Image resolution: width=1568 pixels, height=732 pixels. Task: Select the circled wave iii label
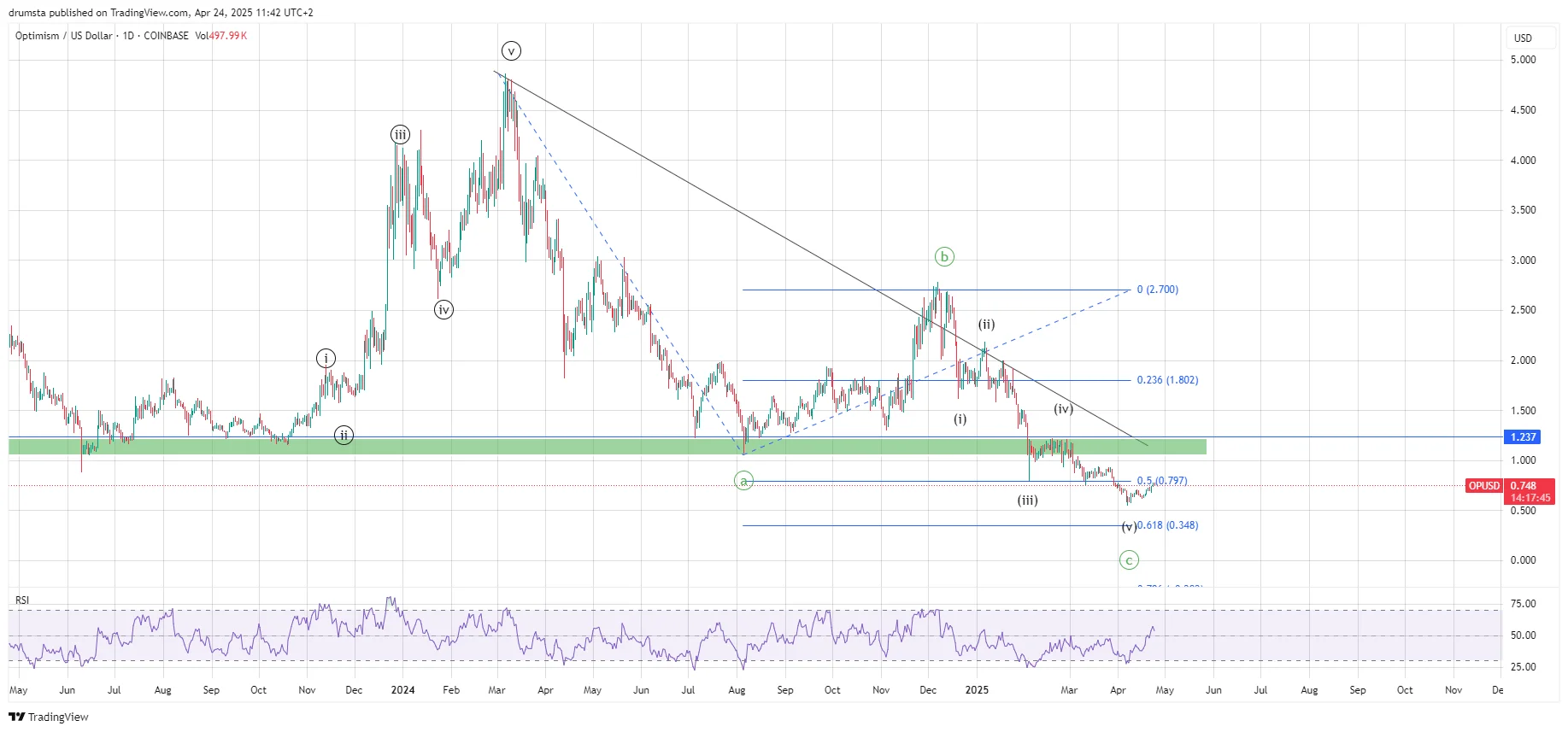coord(400,134)
